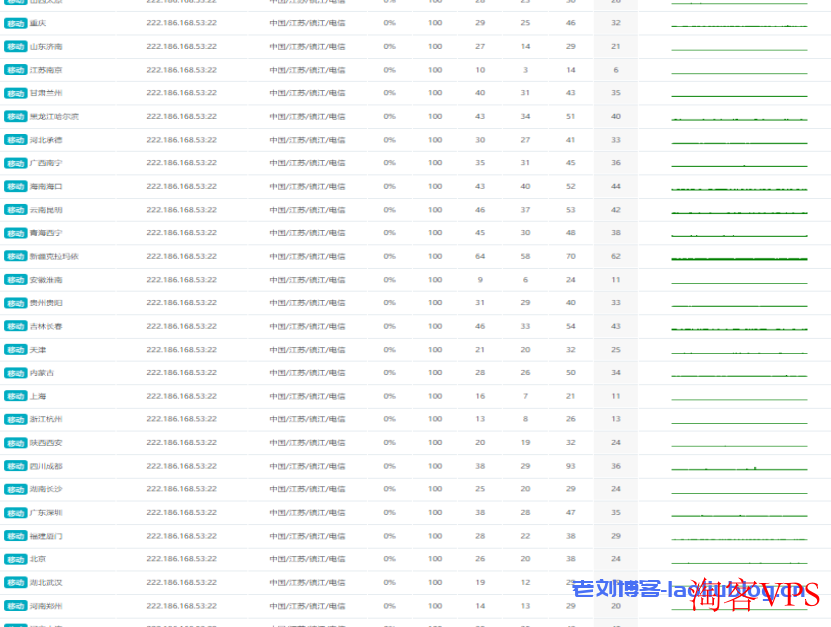
Task: Click the 移动 badge beside 青海西宁
Action: point(15,233)
